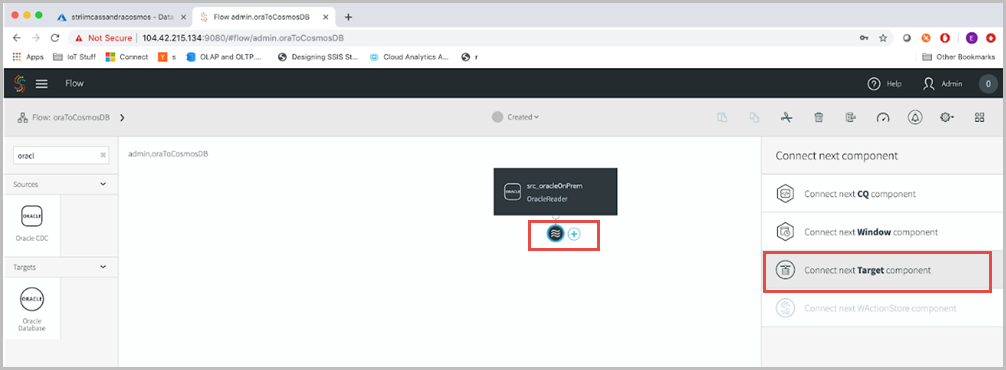The height and width of the screenshot is (370, 1006).
Task: Open a new browser tab
Action: pos(348,17)
